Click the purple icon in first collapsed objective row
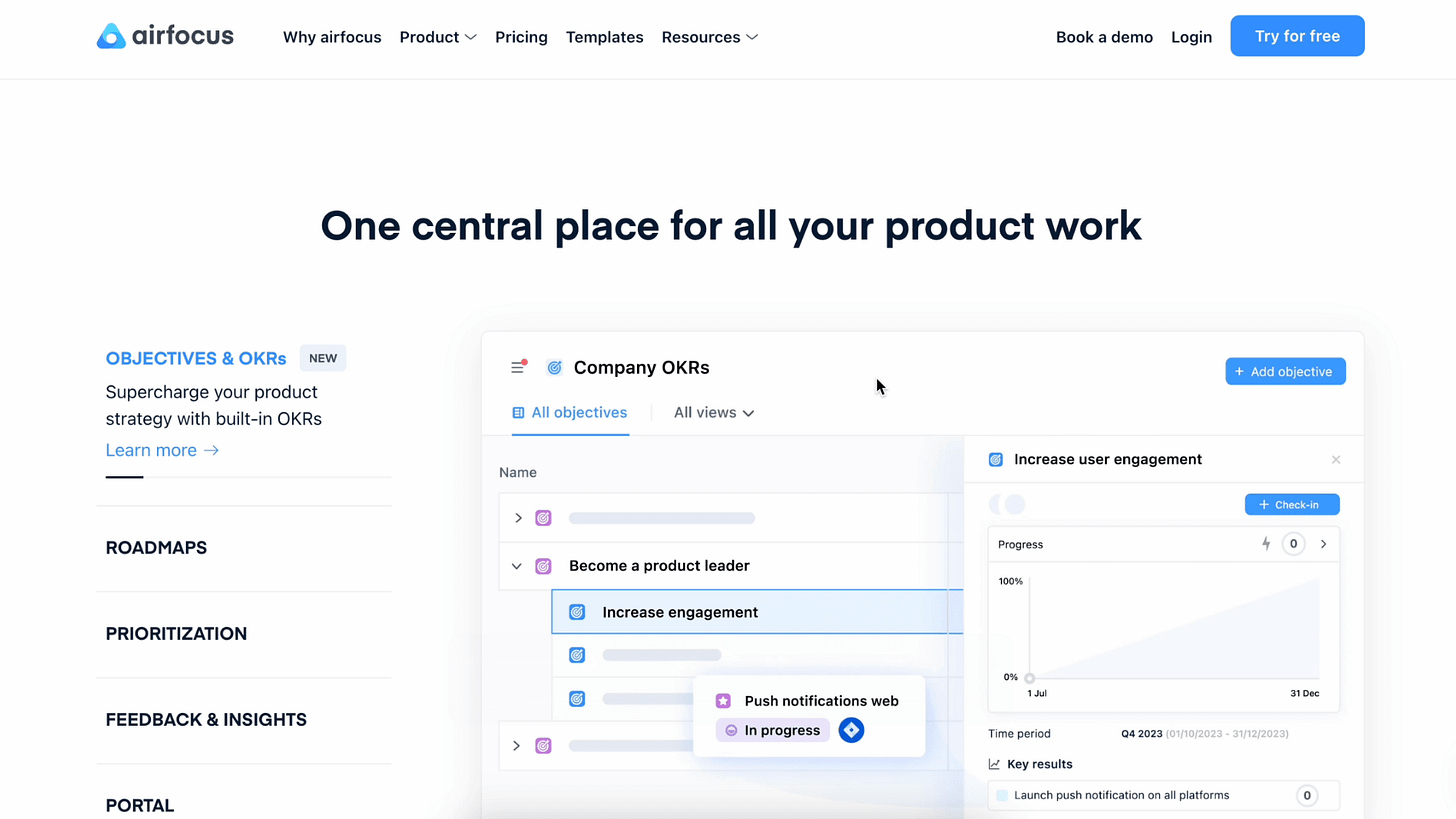The image size is (1456, 819). [543, 518]
